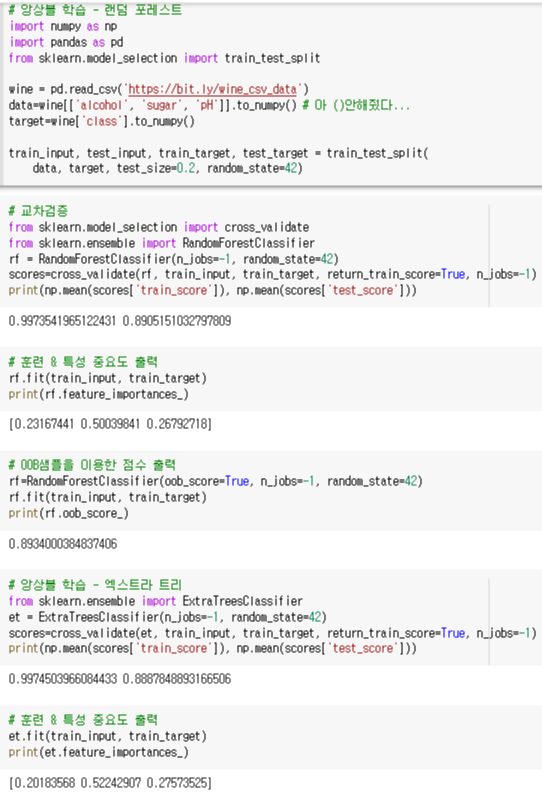542x796 pixels.
Task: Click the train_test_split import line
Action: click(164, 58)
